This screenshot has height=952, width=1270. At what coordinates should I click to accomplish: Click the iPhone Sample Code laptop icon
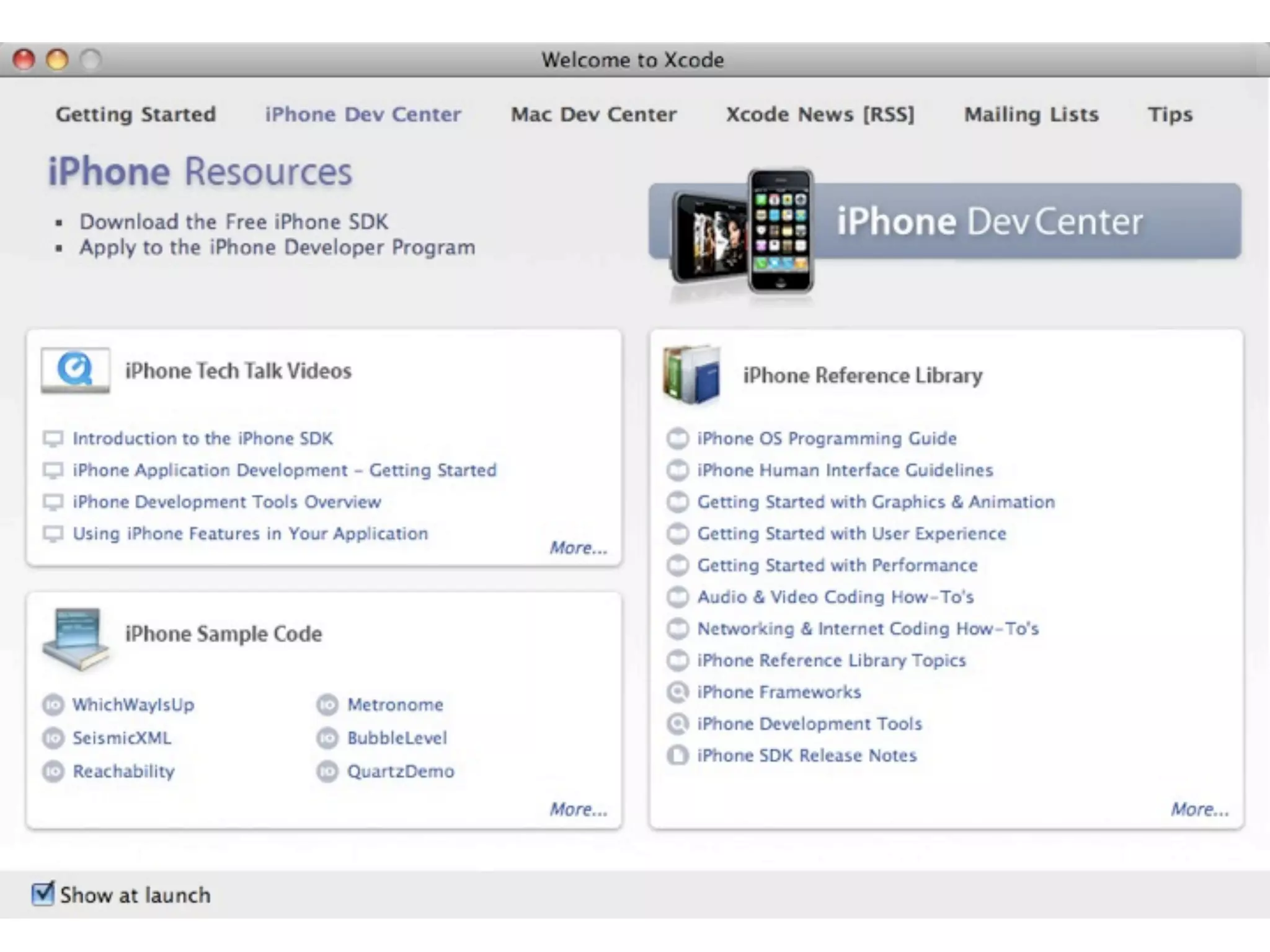[x=76, y=638]
